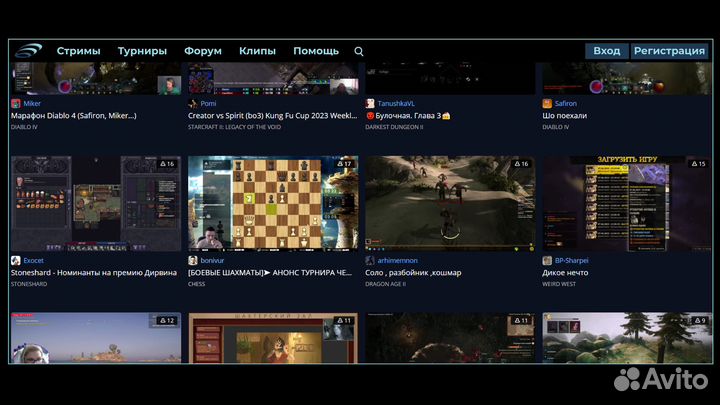Click bonivur's avatar icon
This screenshot has width=720, height=405.
click(193, 260)
